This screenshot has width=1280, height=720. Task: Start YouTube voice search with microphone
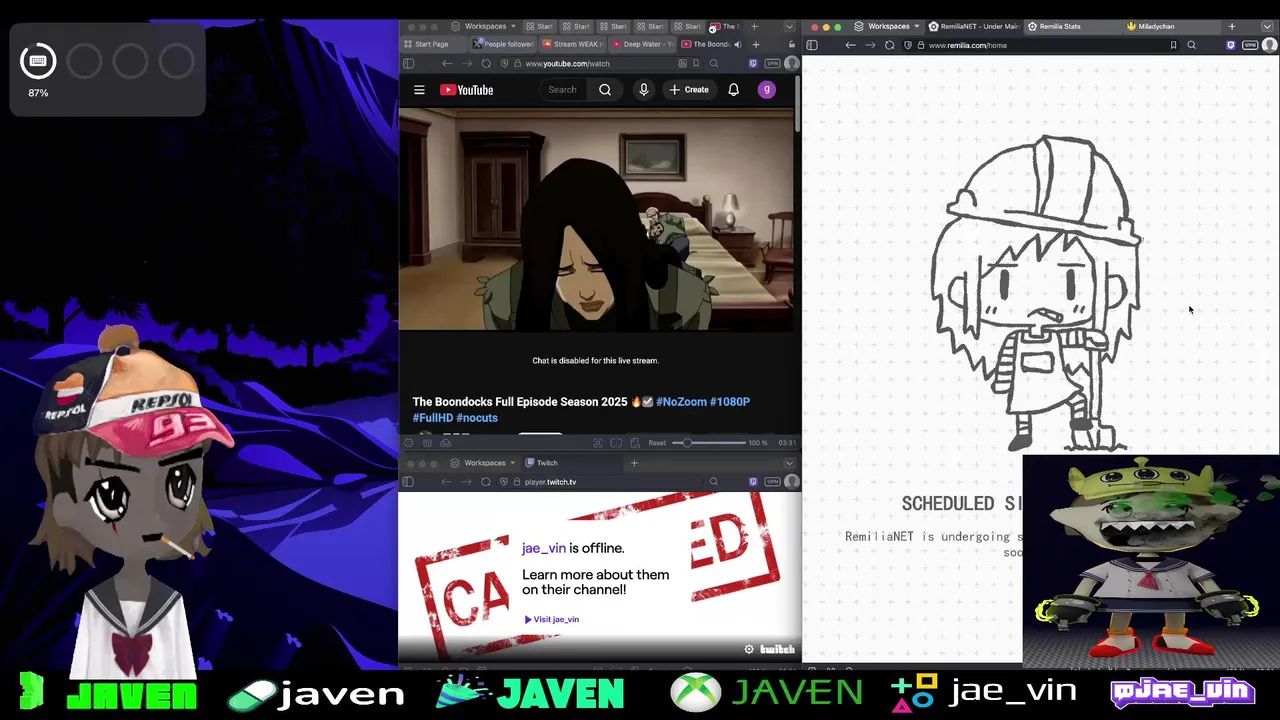644,90
